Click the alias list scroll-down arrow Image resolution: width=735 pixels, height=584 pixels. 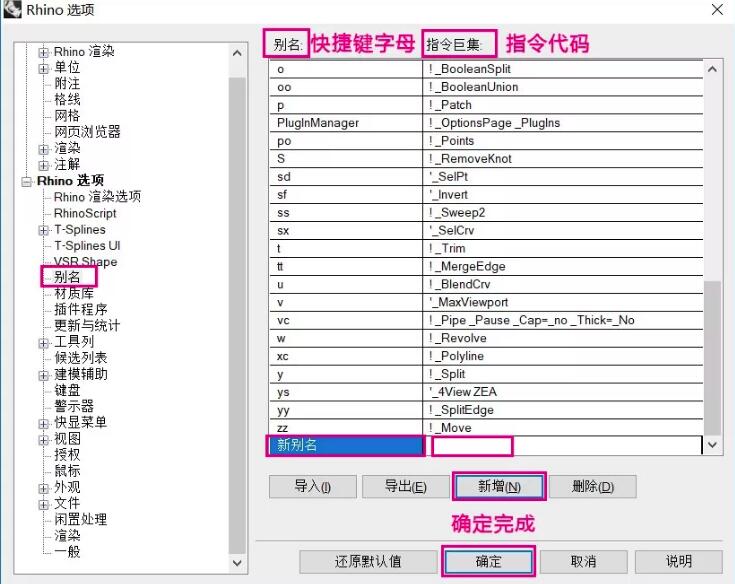coord(712,445)
